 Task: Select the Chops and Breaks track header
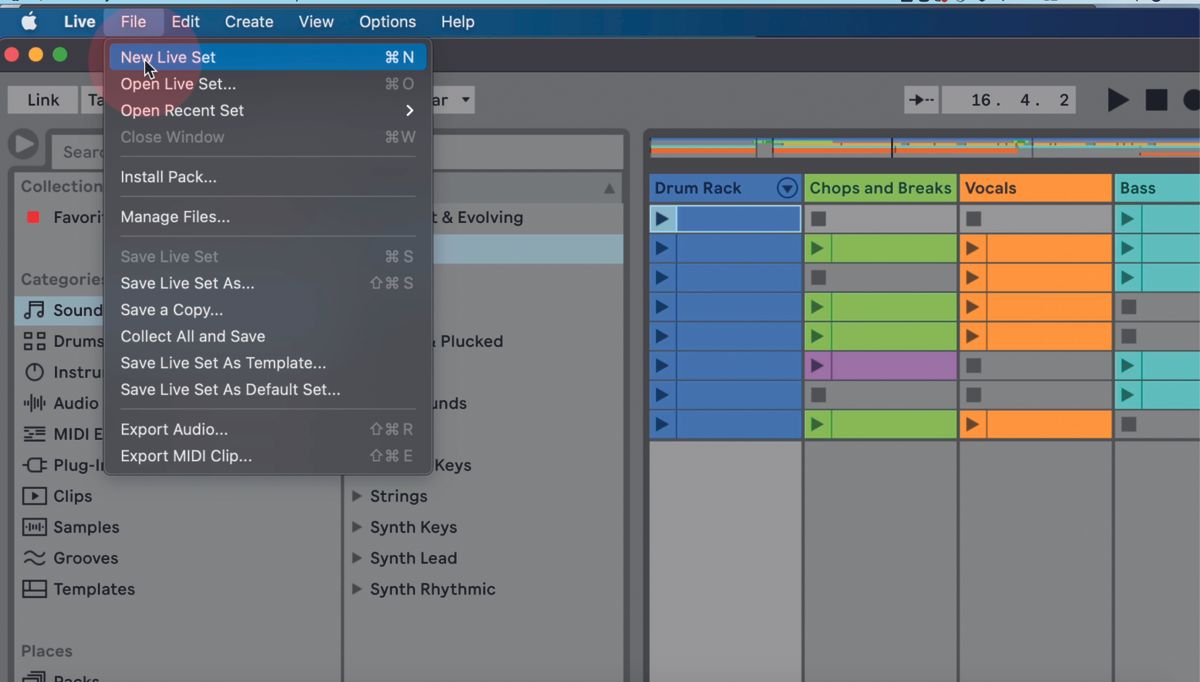click(x=881, y=188)
